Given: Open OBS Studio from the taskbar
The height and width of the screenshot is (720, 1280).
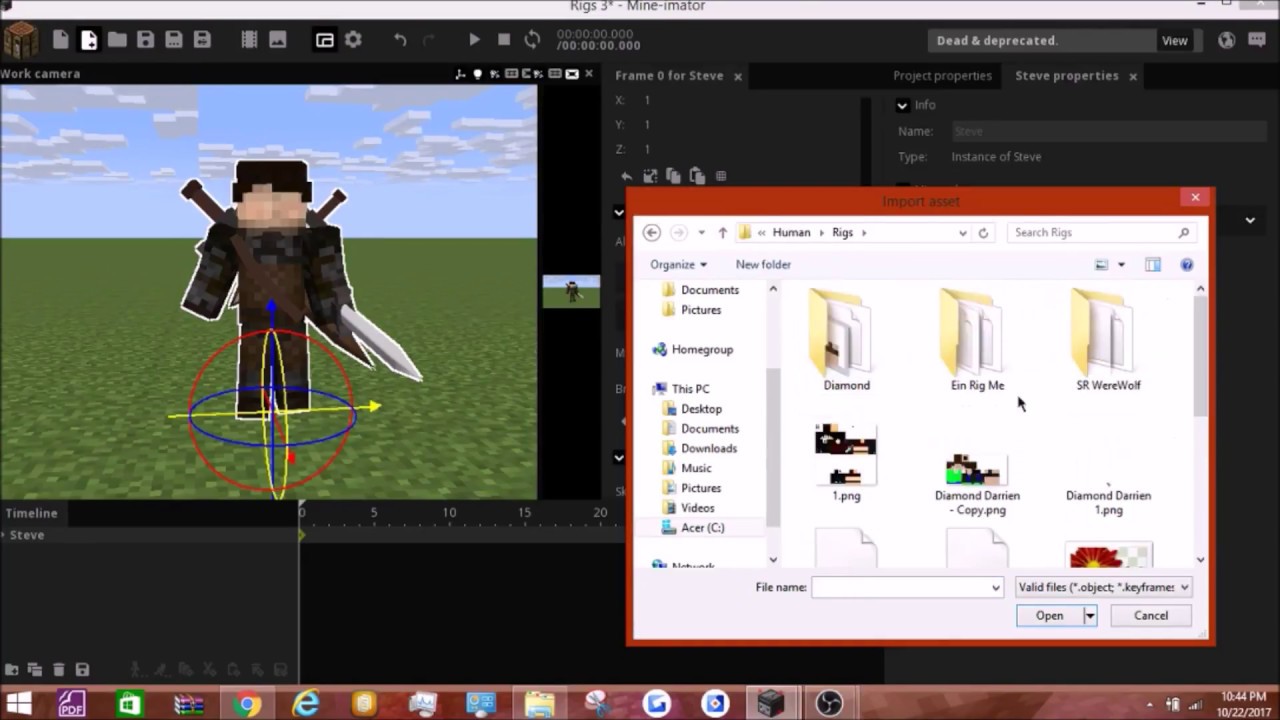Looking at the screenshot, I should point(829,704).
